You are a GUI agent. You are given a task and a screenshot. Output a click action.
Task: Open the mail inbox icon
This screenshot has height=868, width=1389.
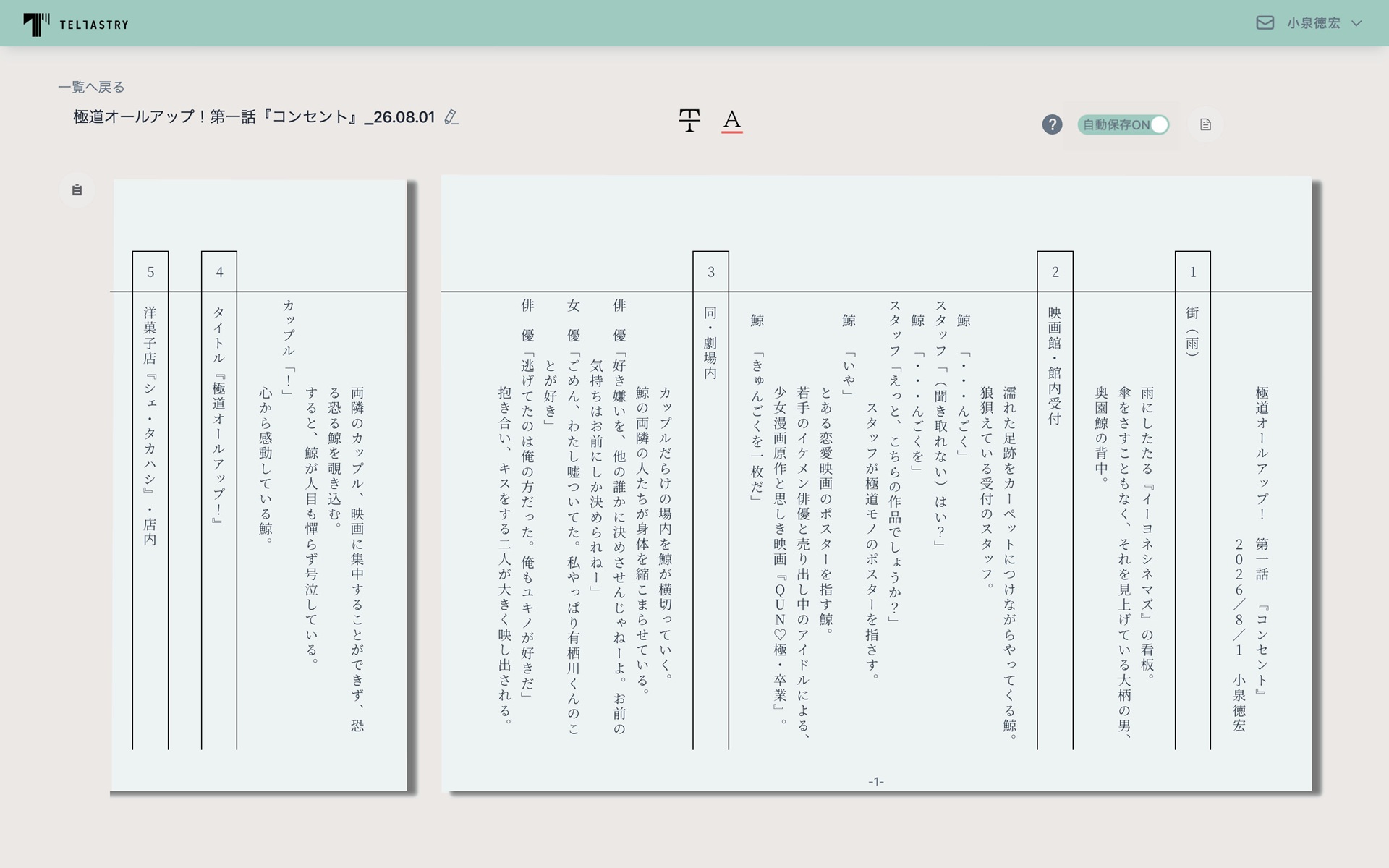click(1265, 23)
